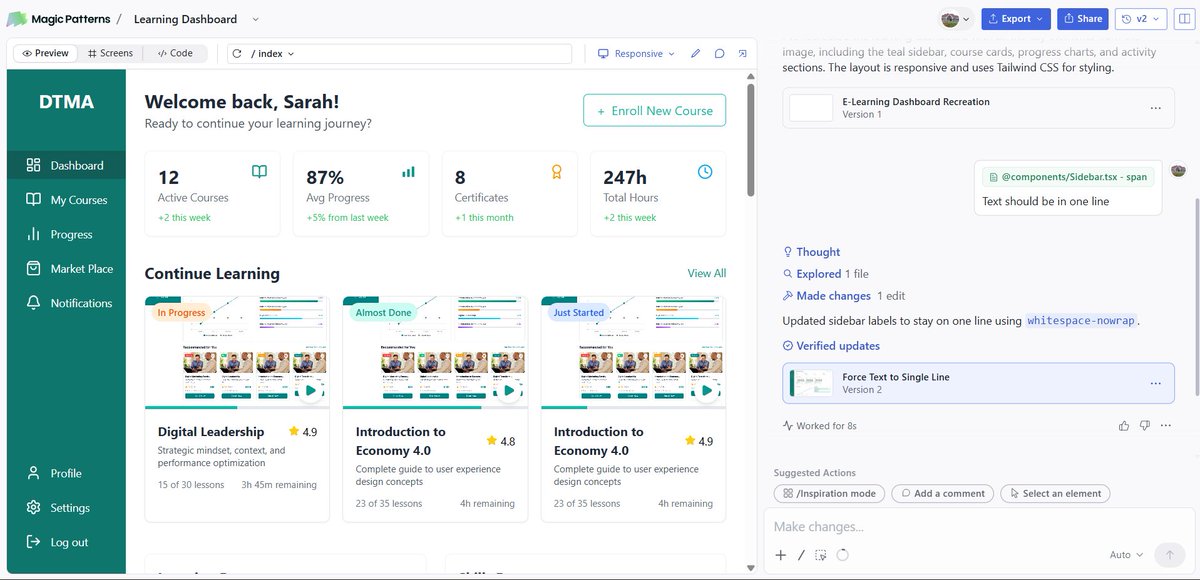Click the comment bubble icon in preview toolbar
This screenshot has width=1200, height=580.
(719, 53)
